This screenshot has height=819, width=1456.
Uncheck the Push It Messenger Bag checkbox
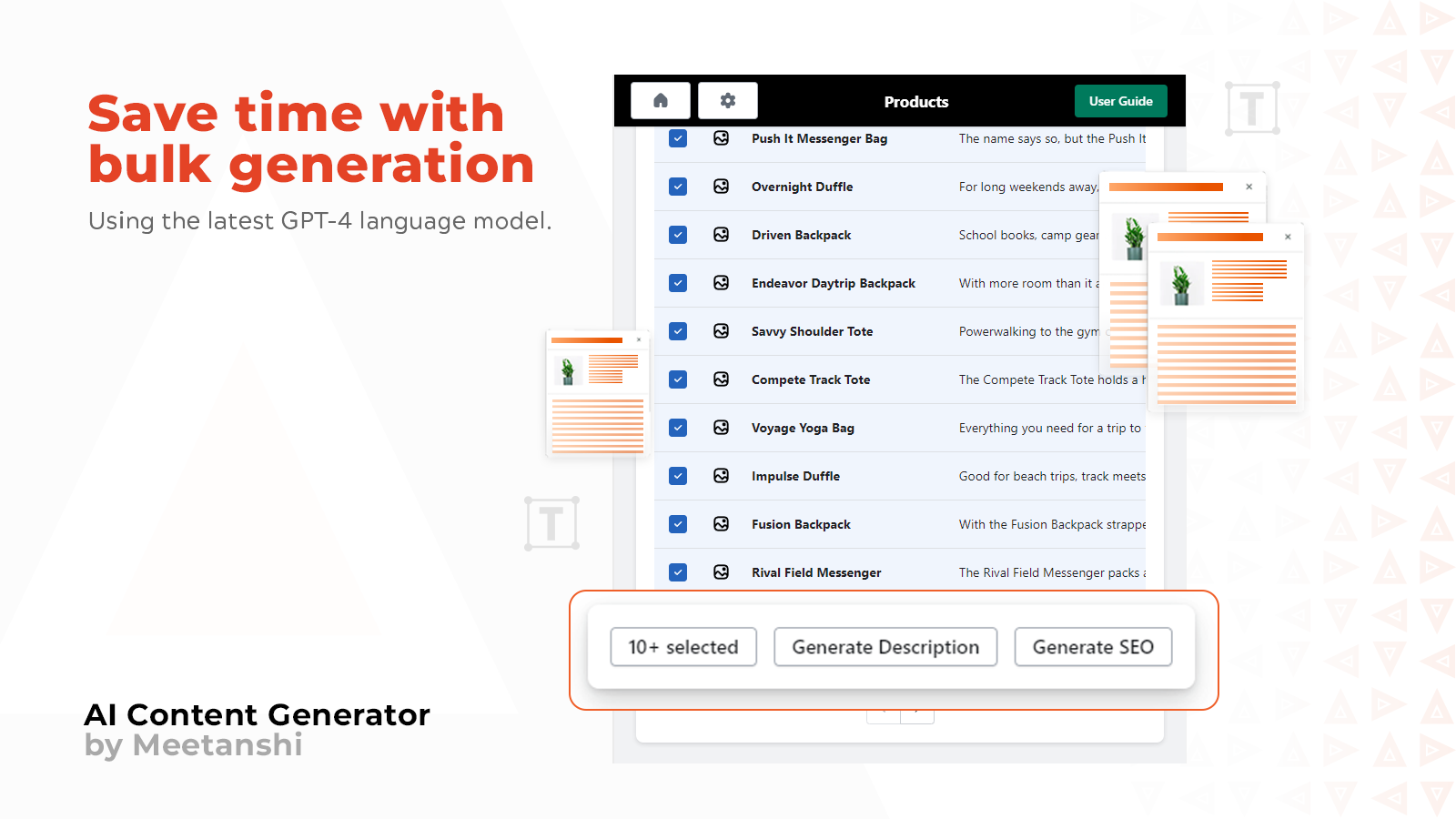pyautogui.click(x=678, y=138)
